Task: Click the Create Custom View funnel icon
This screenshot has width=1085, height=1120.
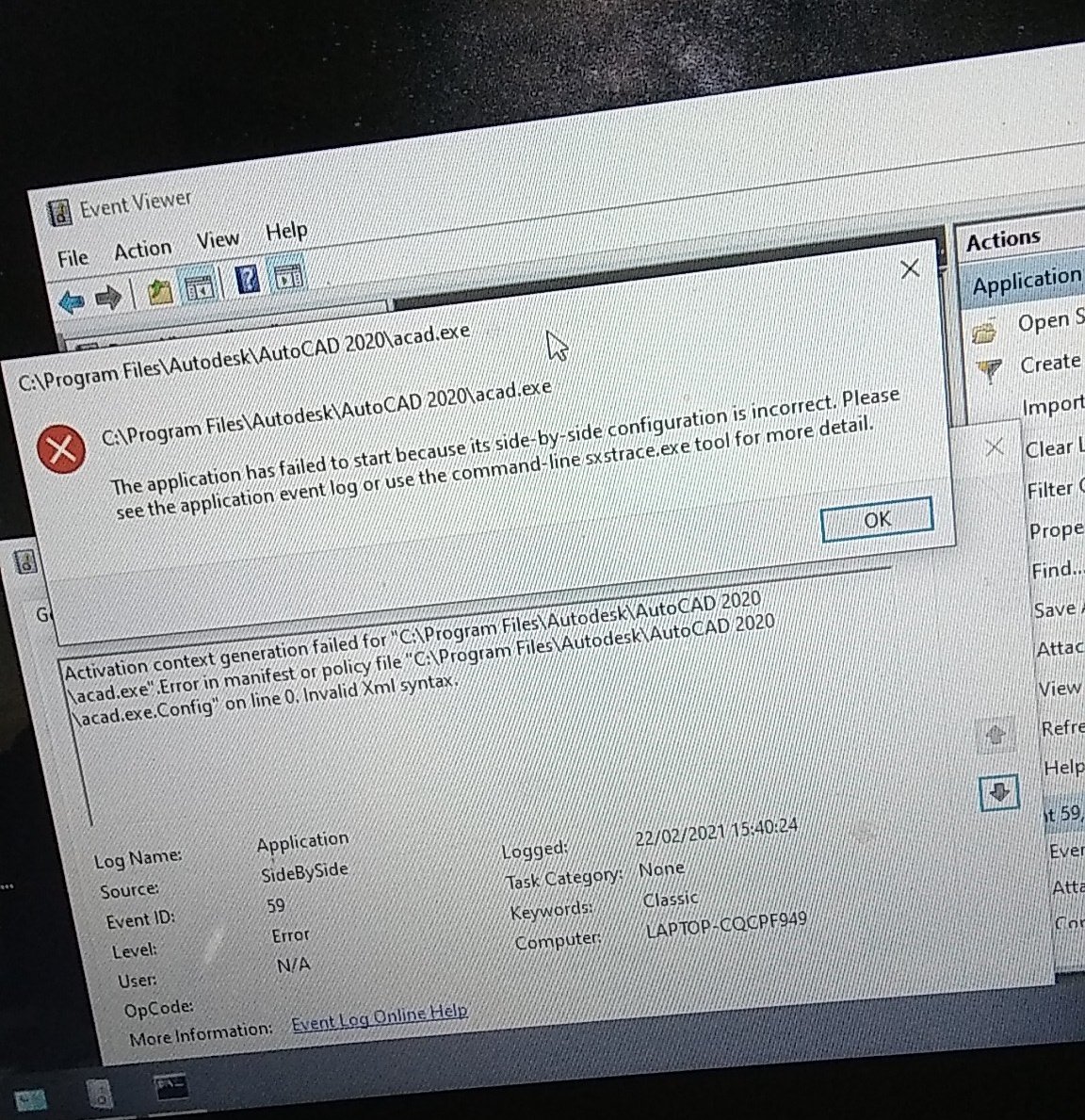Action: pos(990,370)
